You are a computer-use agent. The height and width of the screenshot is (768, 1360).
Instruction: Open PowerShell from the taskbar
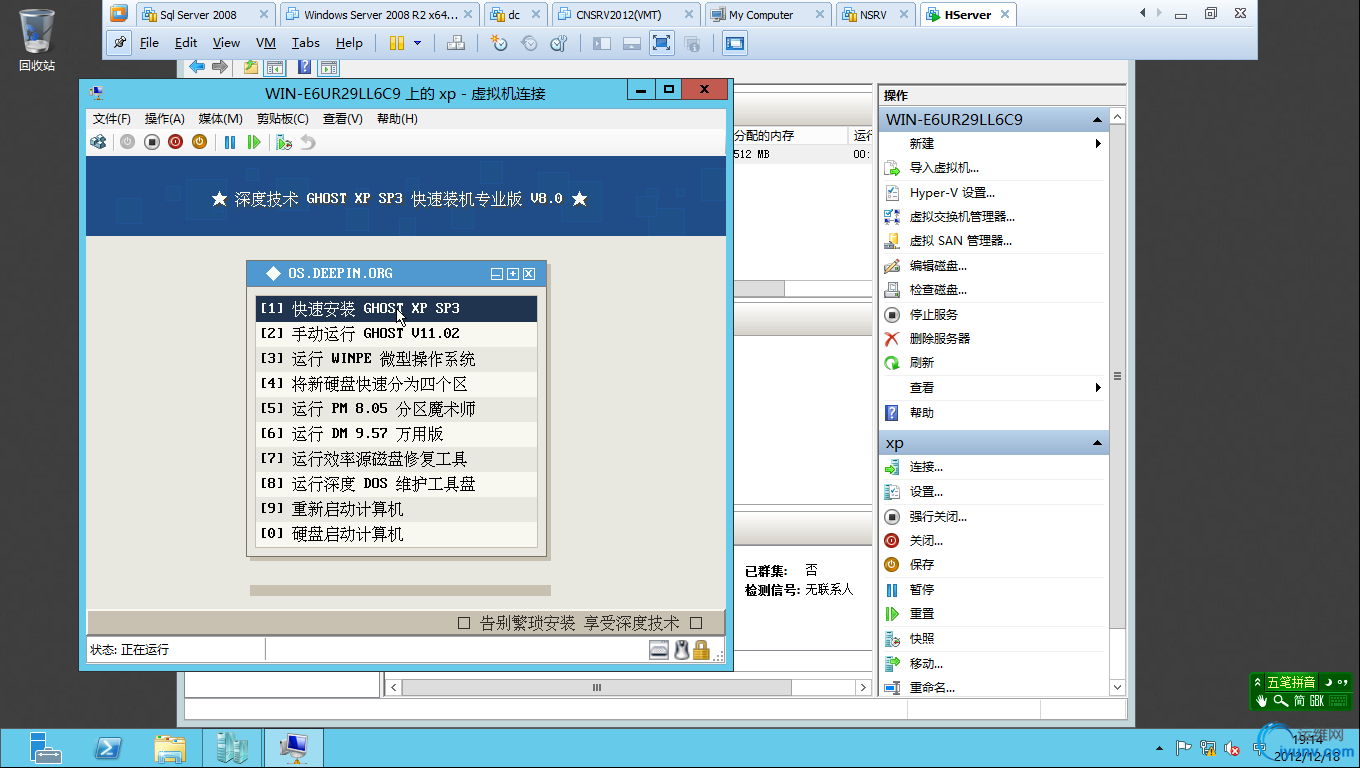(x=108, y=747)
